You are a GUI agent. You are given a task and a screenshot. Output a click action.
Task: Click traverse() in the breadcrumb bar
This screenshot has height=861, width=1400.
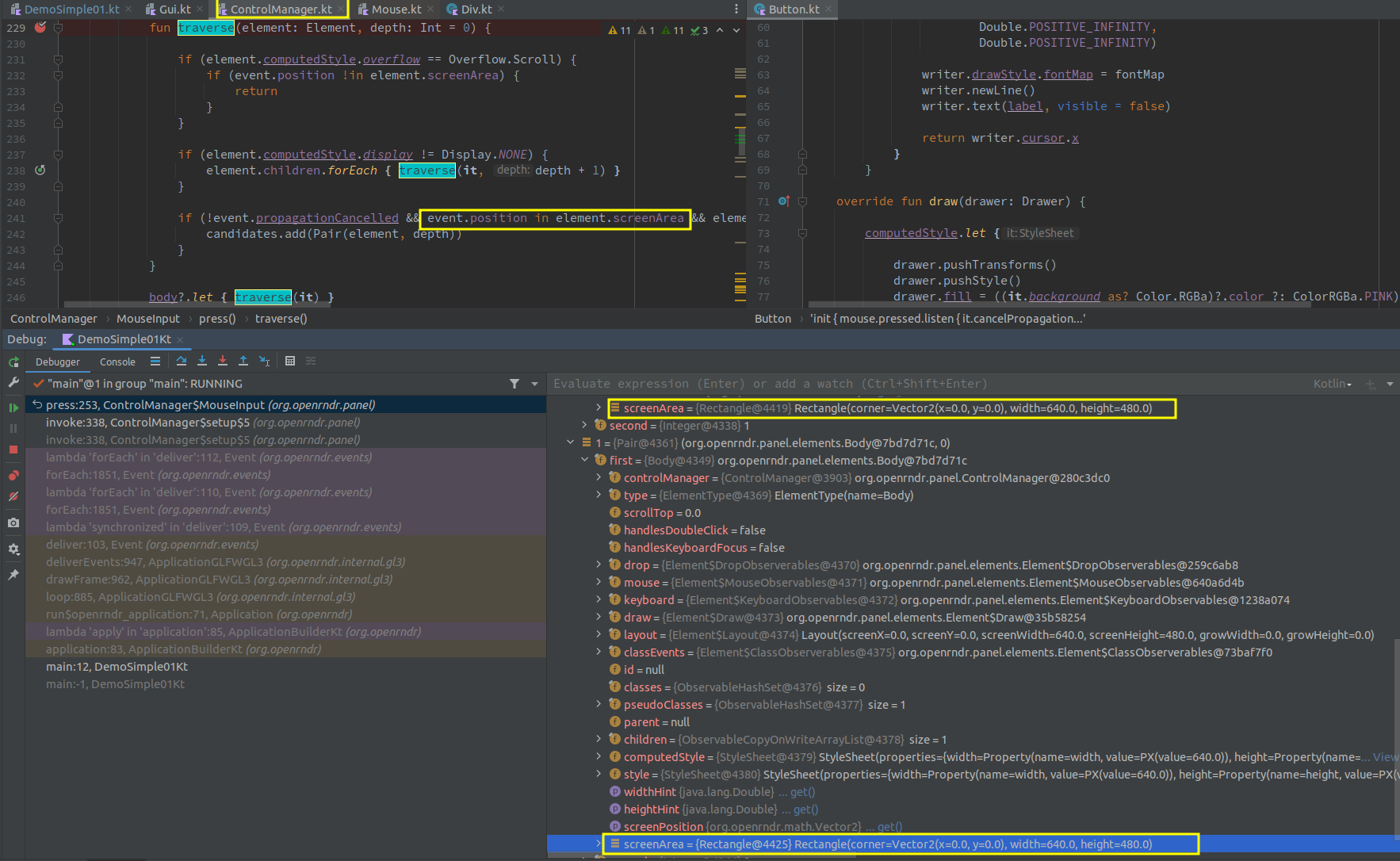(x=281, y=318)
